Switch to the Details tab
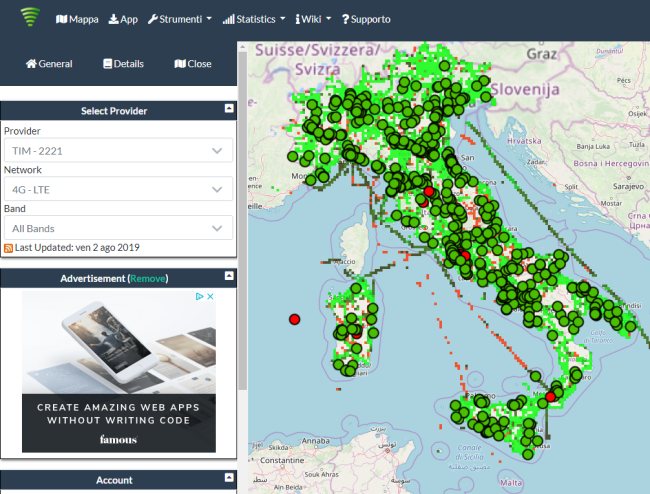 [123, 64]
